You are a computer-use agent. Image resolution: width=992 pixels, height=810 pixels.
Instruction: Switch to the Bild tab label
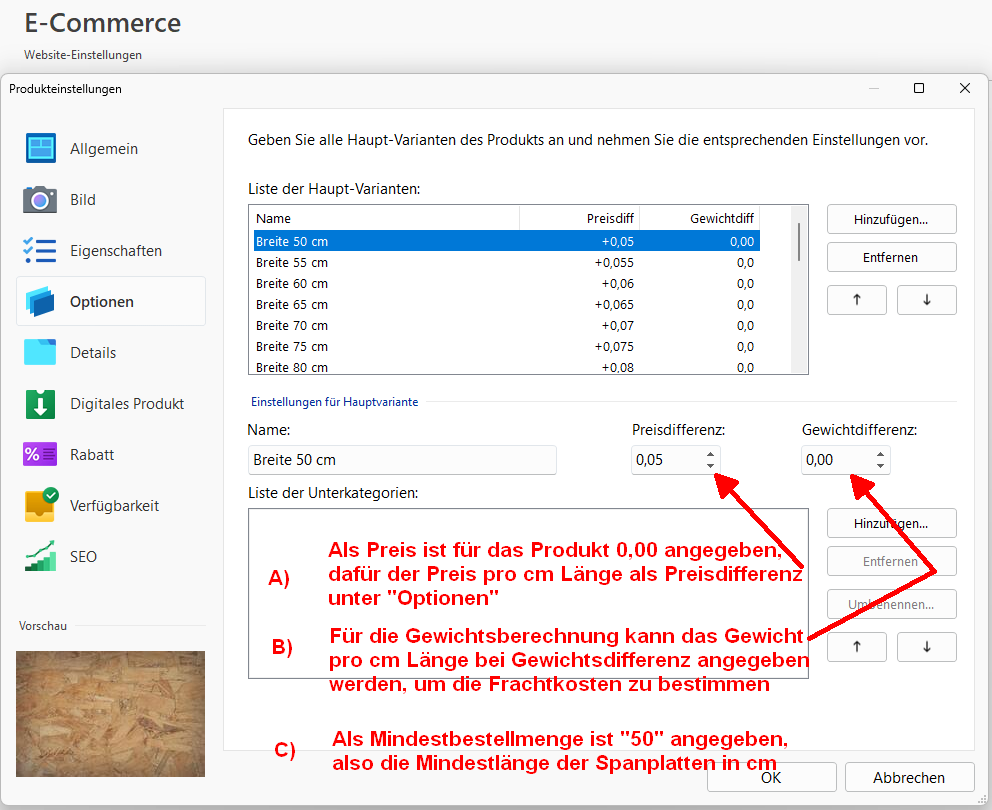point(83,199)
